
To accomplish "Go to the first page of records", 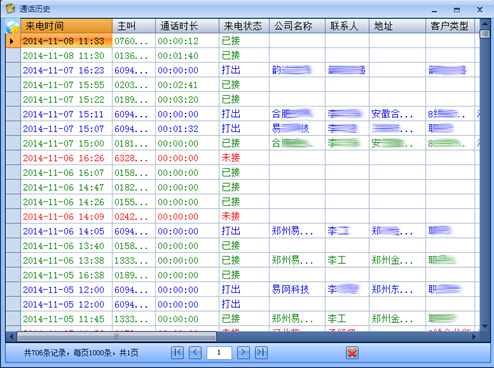I will click(177, 352).
